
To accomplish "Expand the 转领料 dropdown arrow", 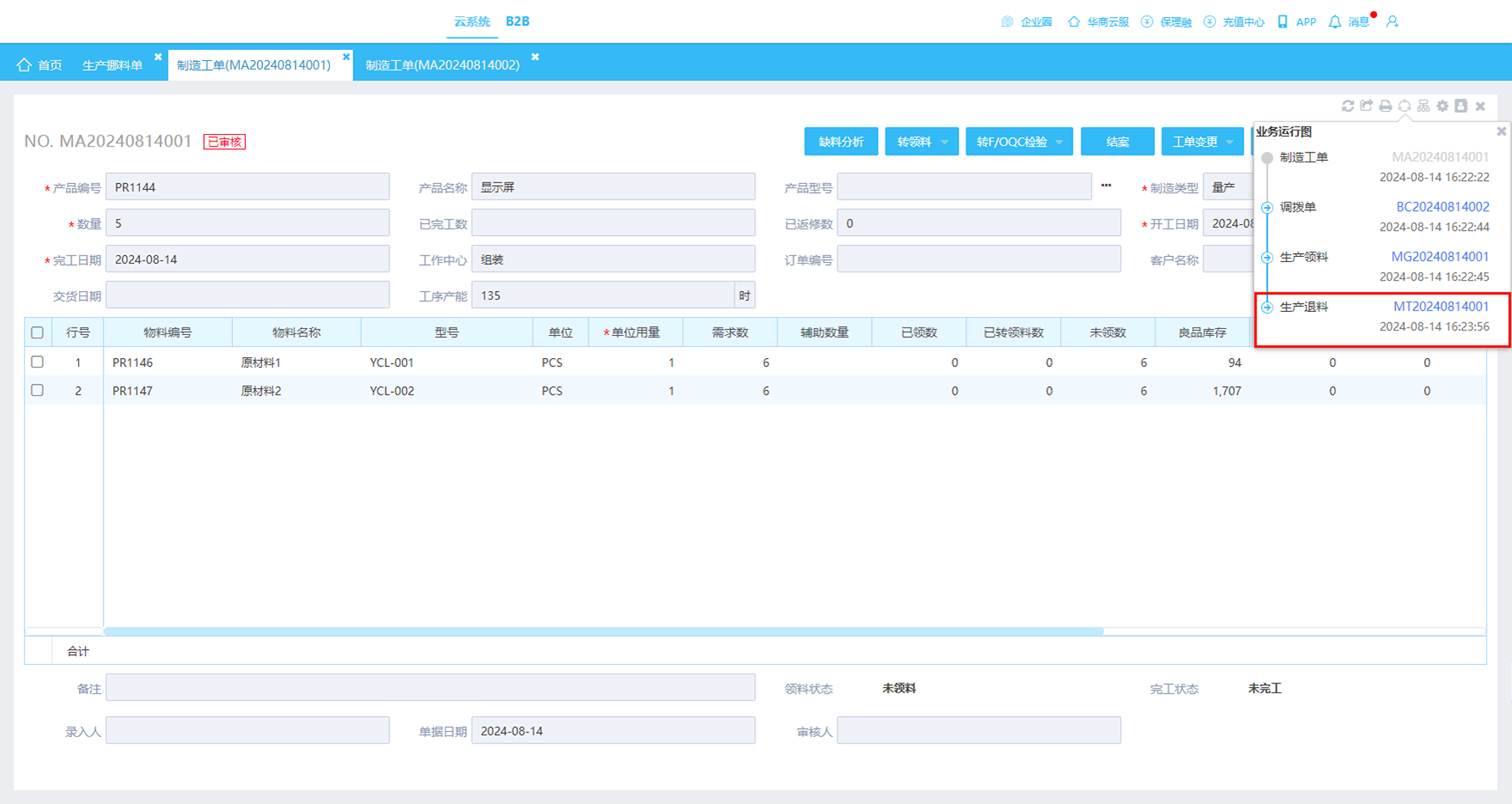I will click(945, 141).
